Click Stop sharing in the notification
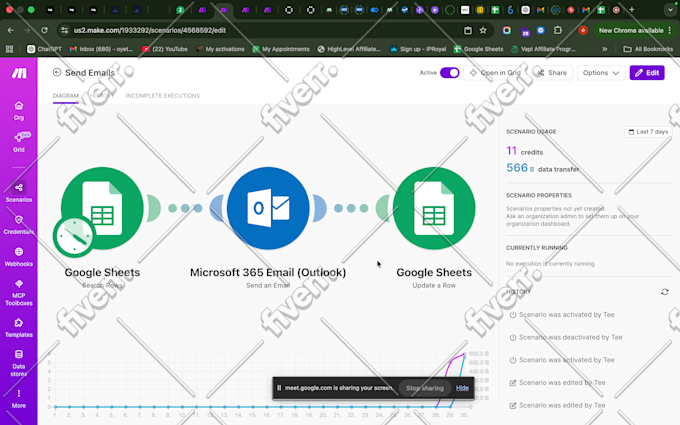The height and width of the screenshot is (425, 680). (x=425, y=388)
